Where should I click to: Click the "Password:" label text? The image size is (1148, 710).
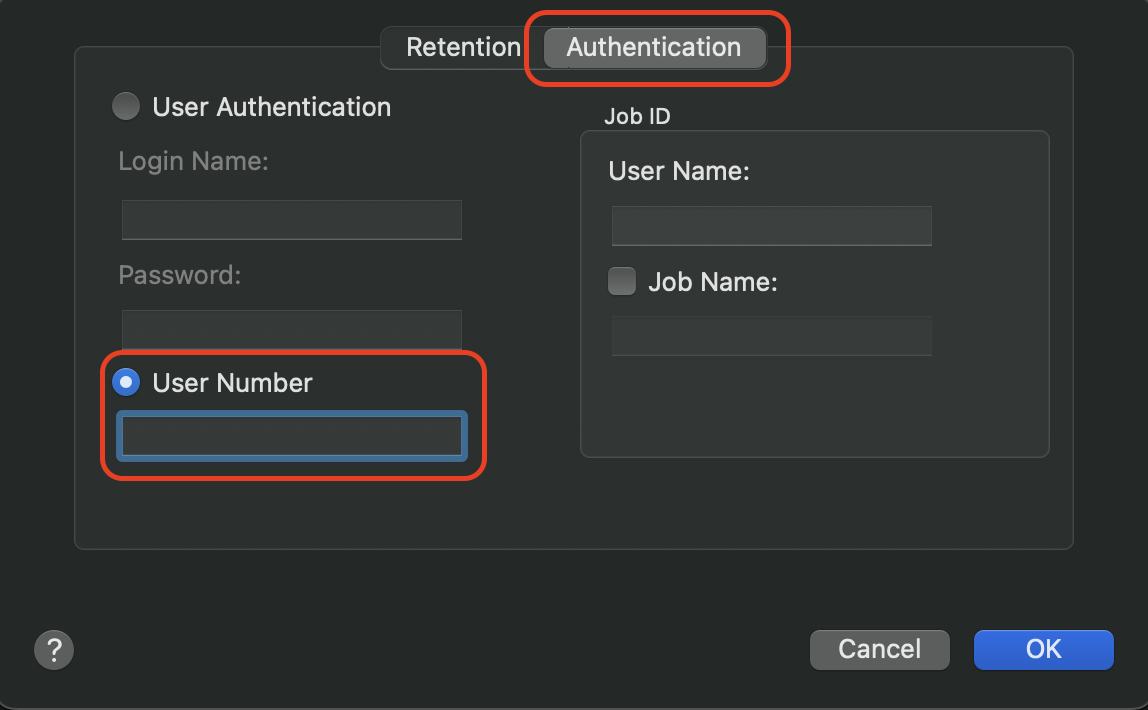pyautogui.click(x=180, y=275)
